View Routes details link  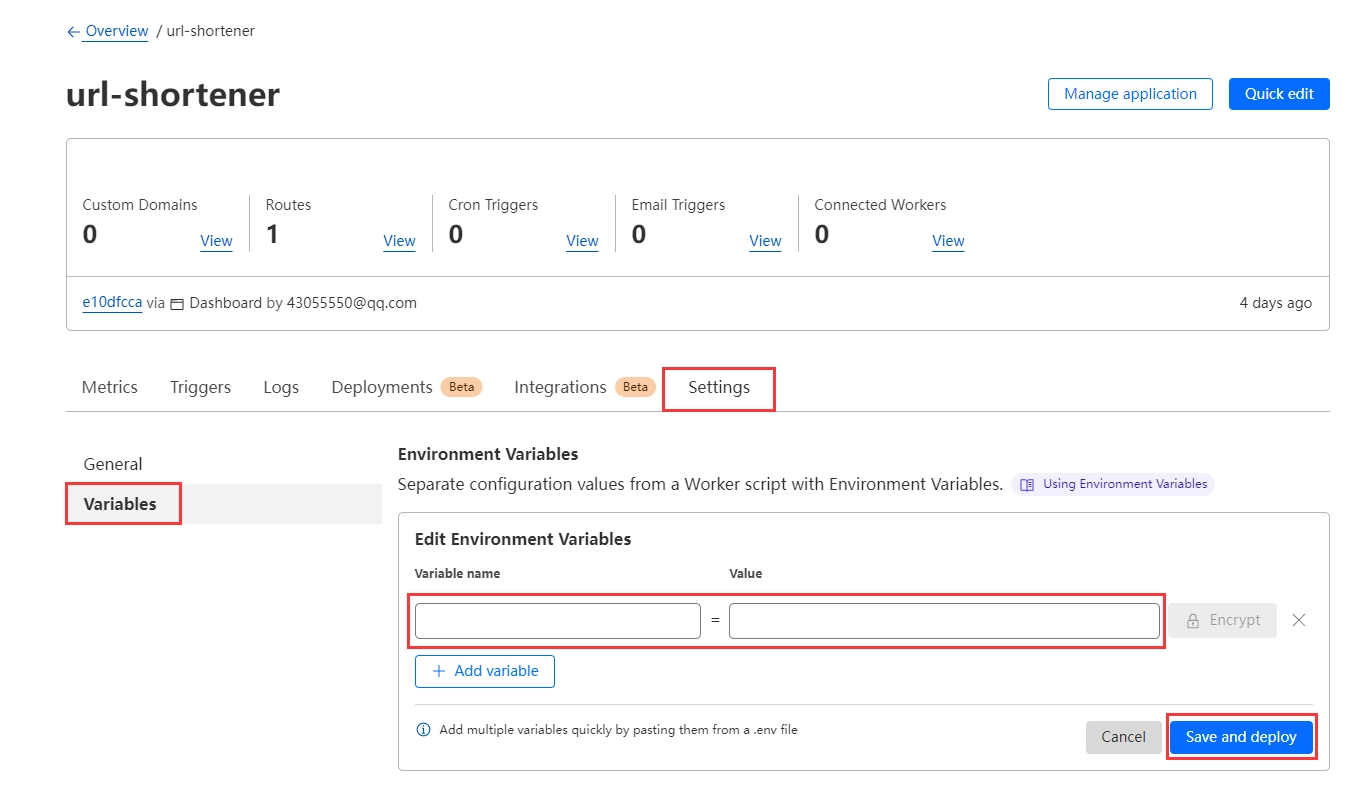coord(399,241)
